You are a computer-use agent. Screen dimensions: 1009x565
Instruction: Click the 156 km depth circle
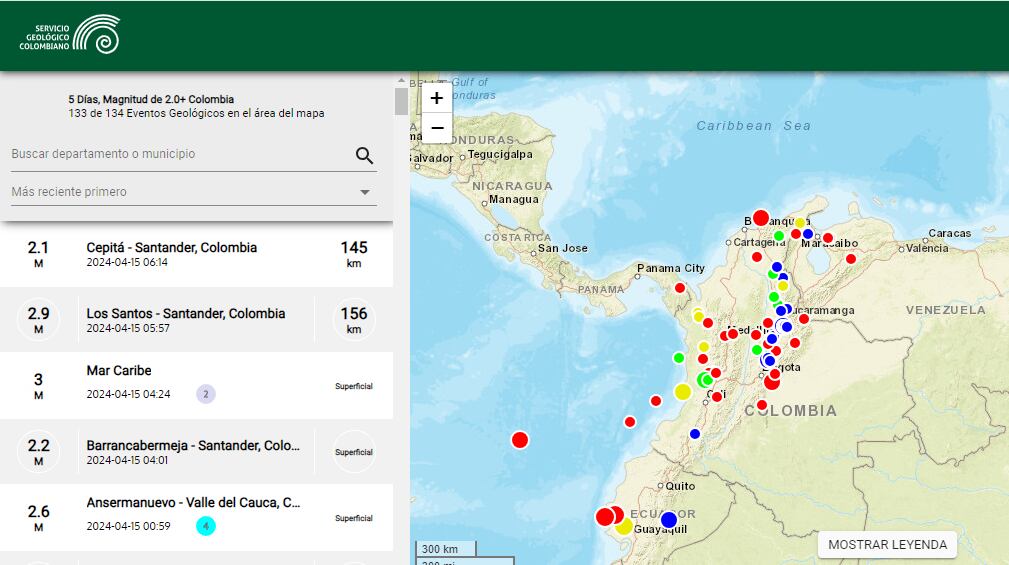click(x=354, y=320)
